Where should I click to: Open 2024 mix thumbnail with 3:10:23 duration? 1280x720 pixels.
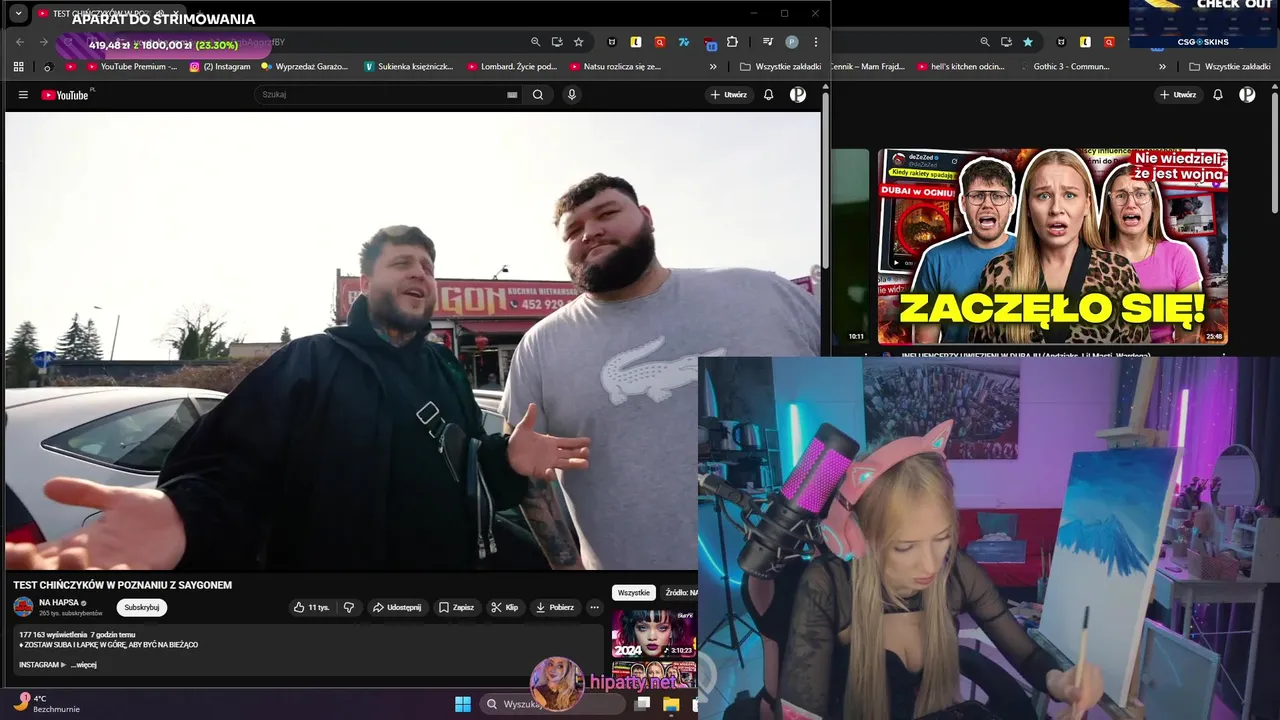[654, 633]
